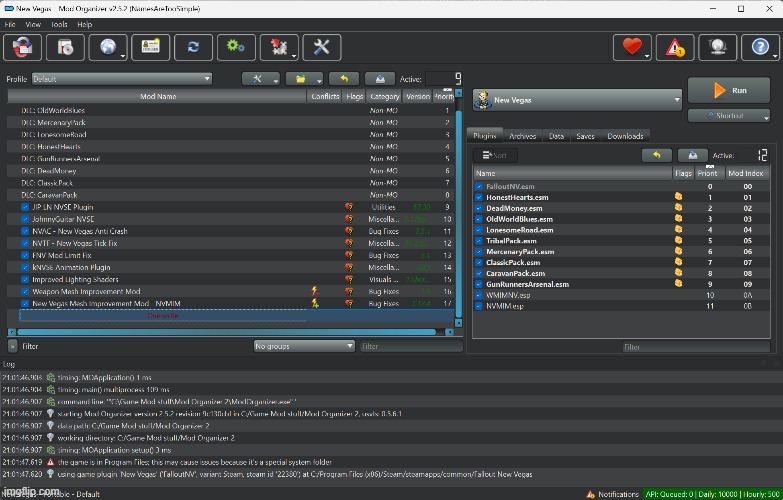Click the warning icon in log entry
This screenshot has height=500, width=783.
click(50, 462)
